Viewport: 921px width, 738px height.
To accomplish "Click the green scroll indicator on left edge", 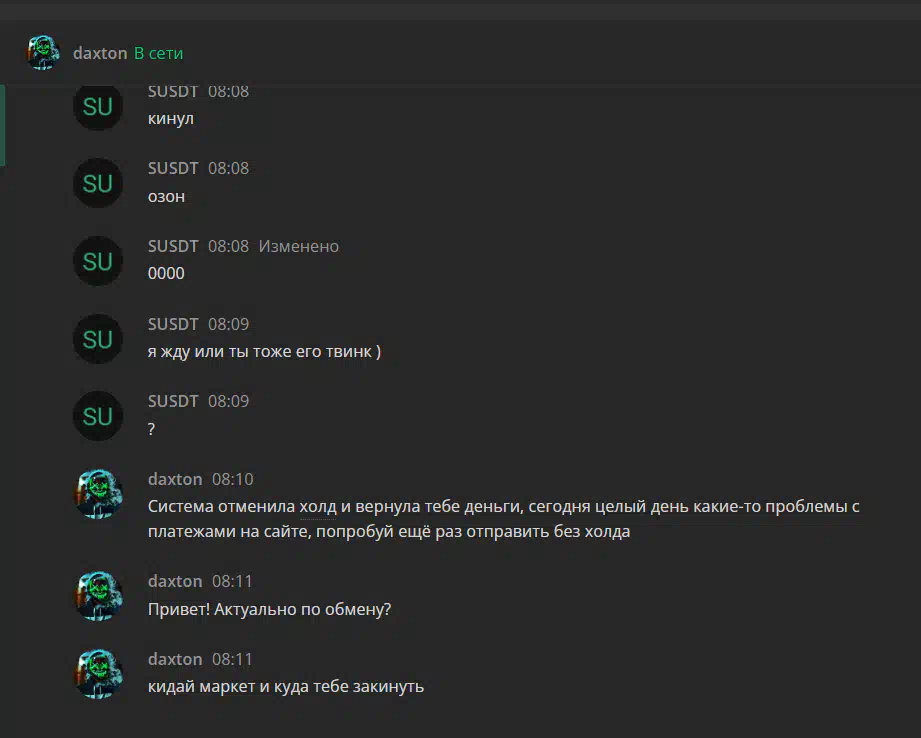I will click(x=2, y=125).
